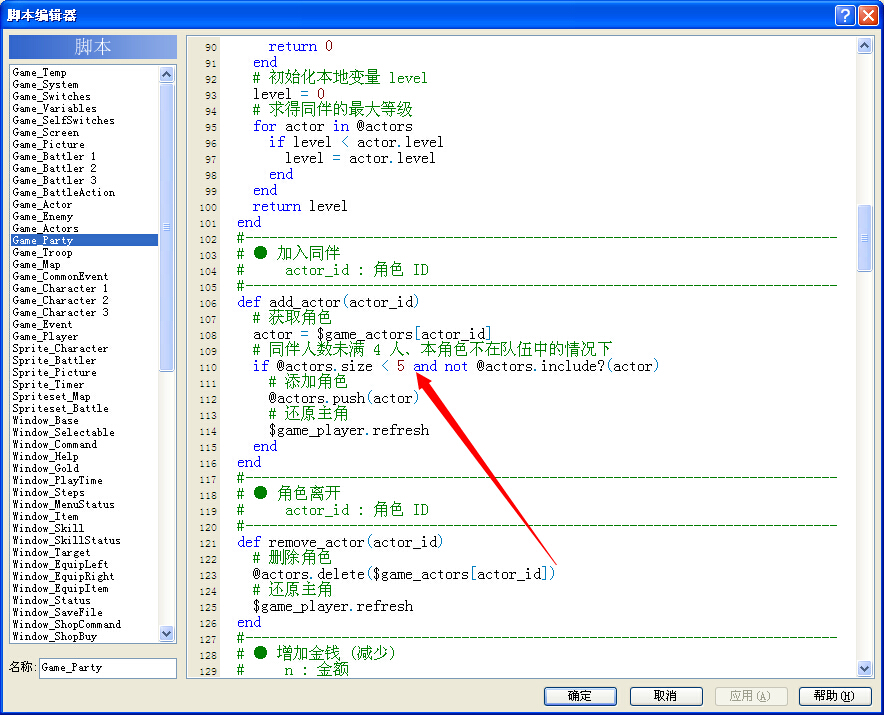Viewport: 884px width, 715px height.
Task: Click the code editor vertical scrollbar thumb
Action: 864,238
